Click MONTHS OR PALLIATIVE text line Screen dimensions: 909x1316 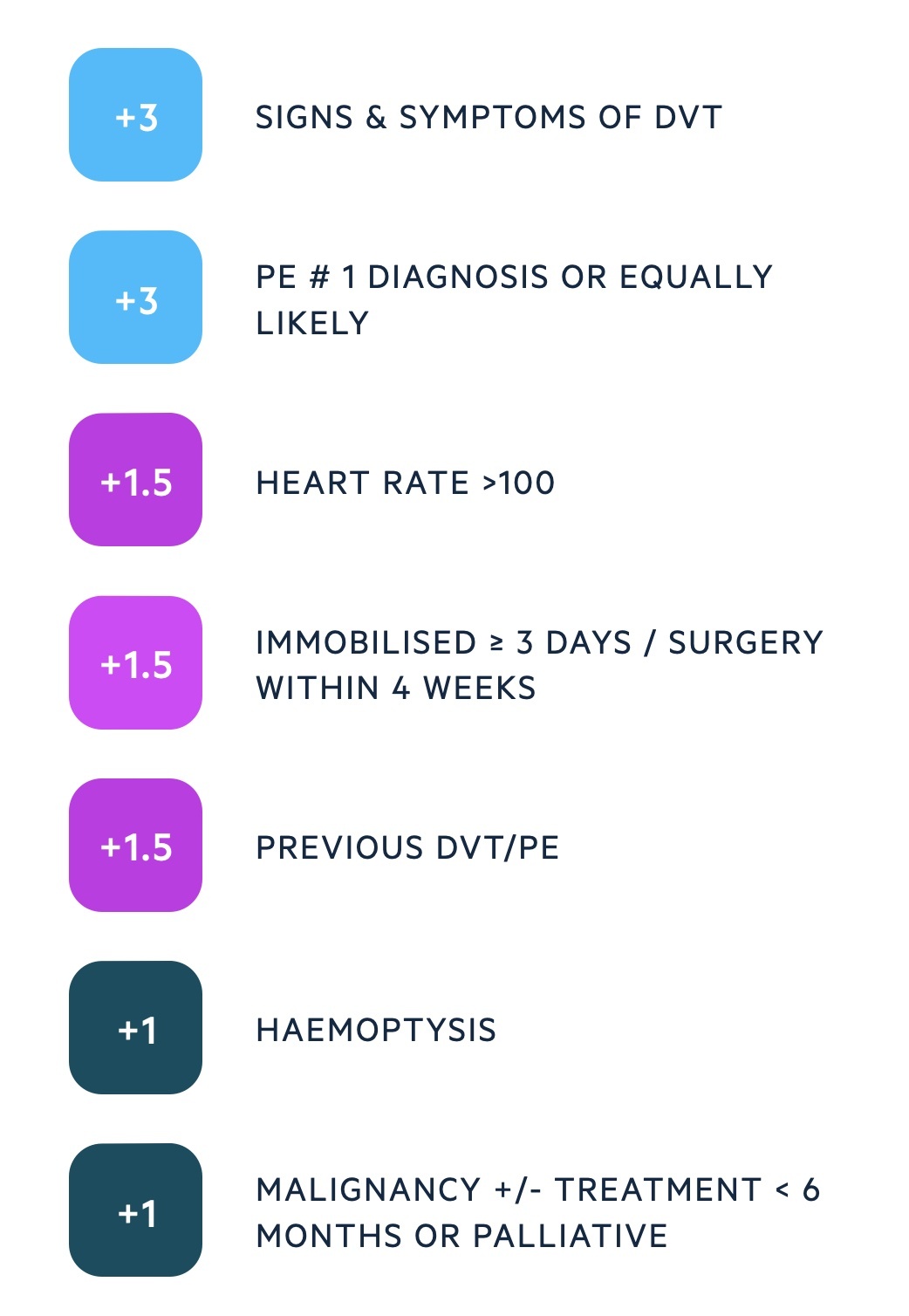point(461,1236)
